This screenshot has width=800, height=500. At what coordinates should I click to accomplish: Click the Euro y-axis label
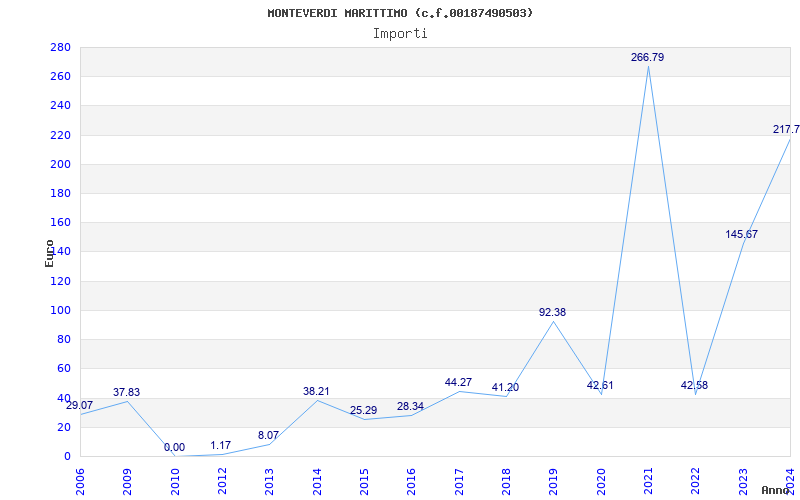[49, 253]
